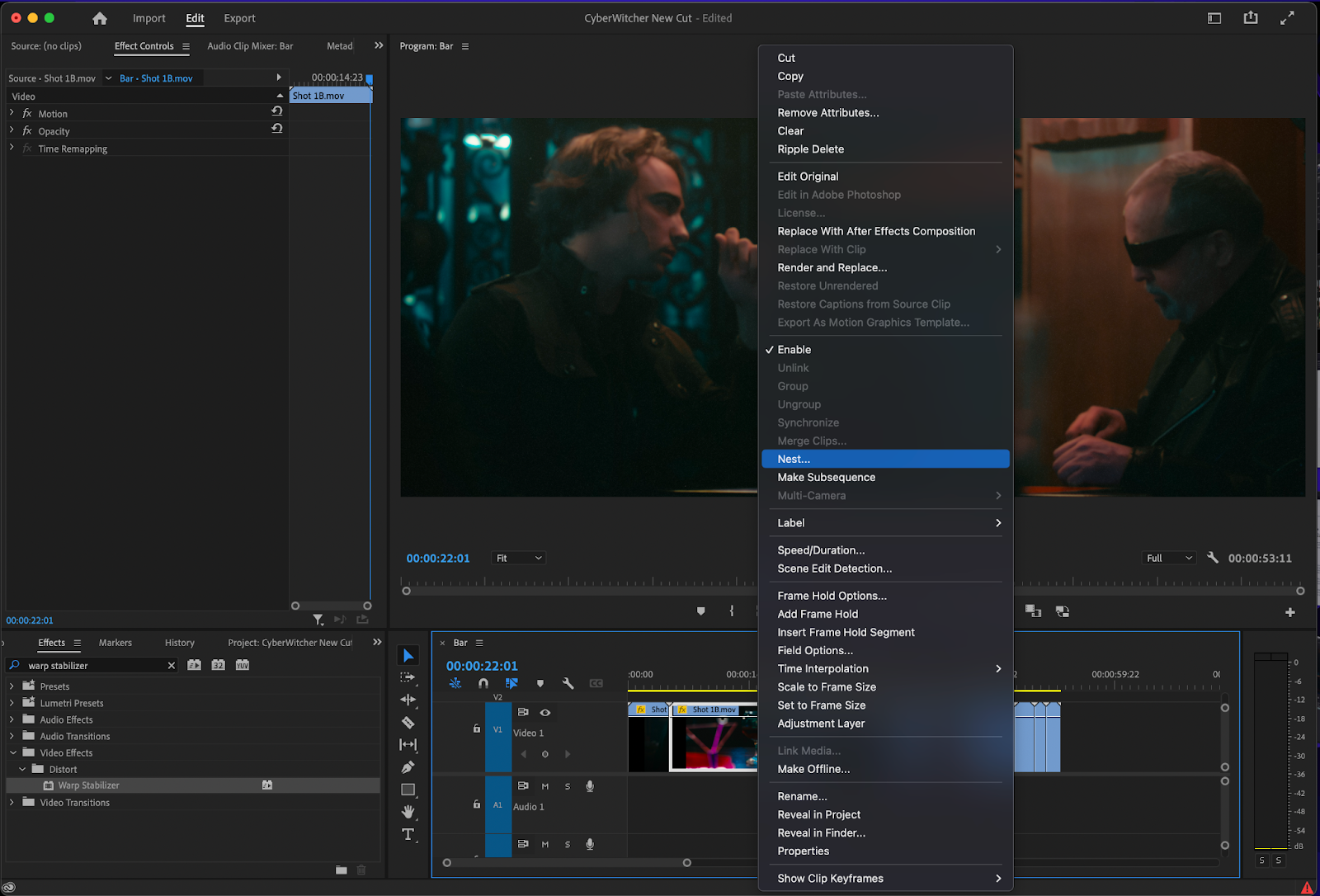Click the warp stabilizer search input
Viewport: 1320px width, 896px height.
pos(92,666)
